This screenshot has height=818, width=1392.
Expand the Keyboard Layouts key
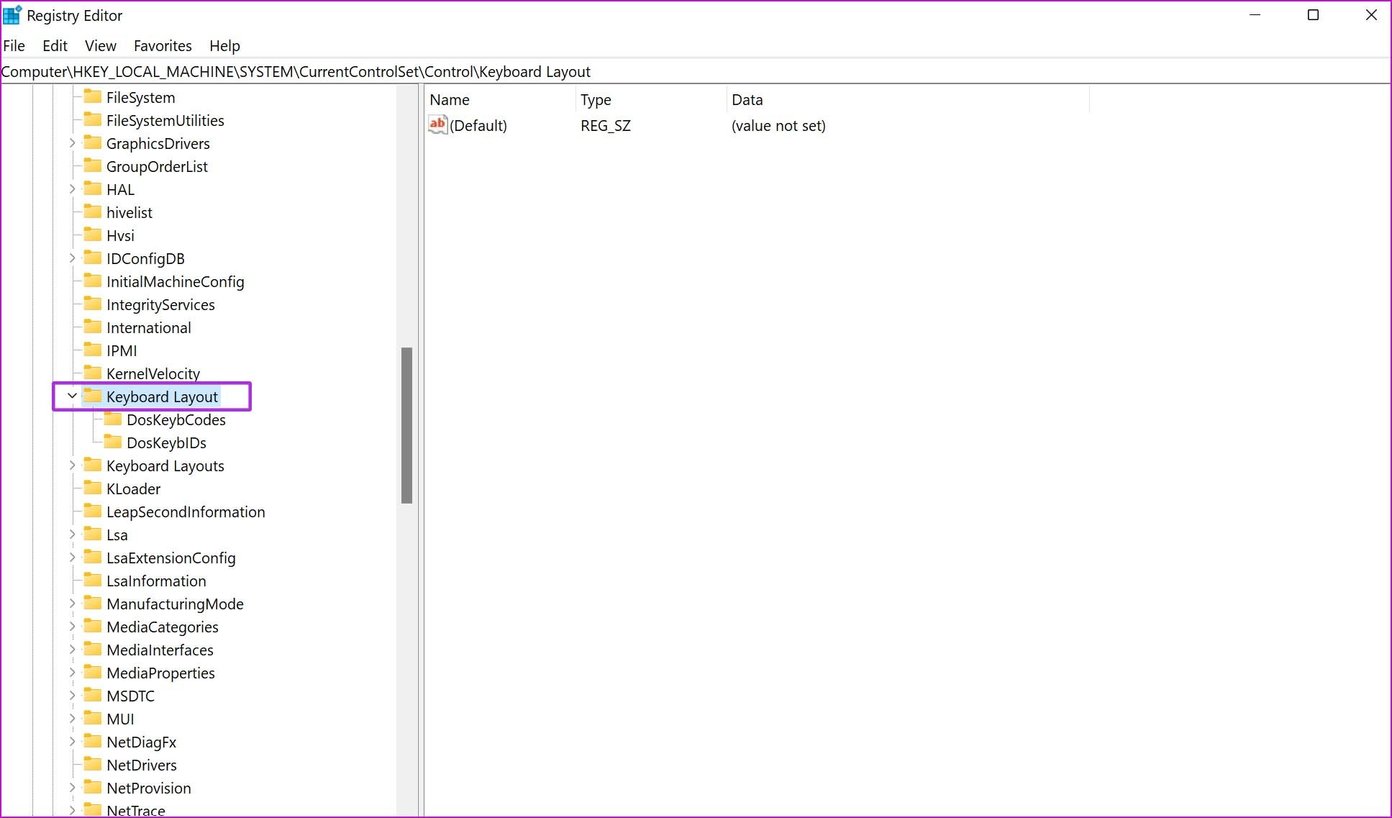(72, 465)
